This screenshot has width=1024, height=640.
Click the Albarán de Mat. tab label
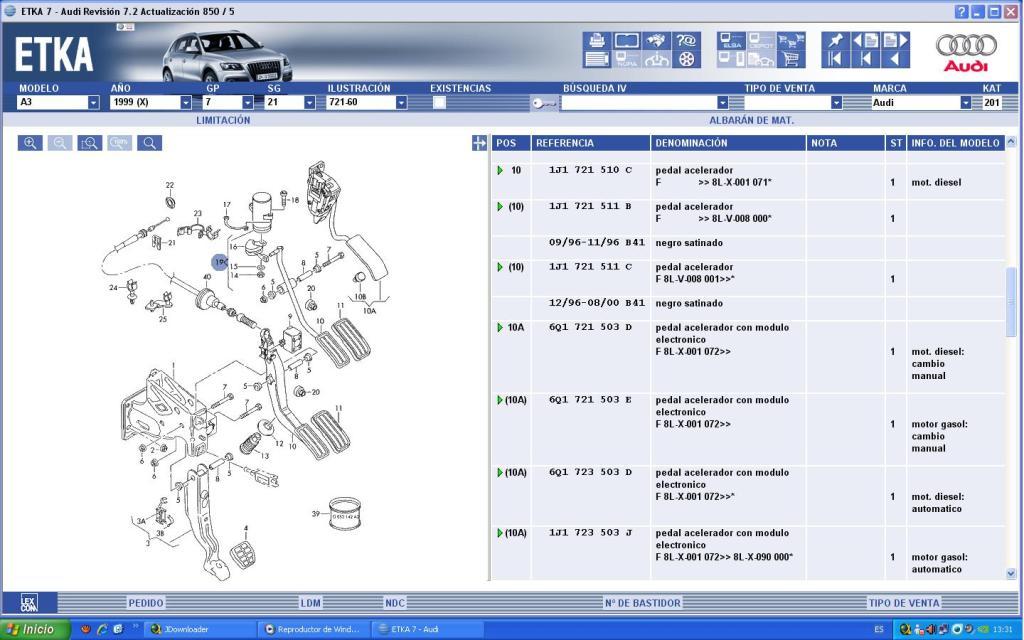751,120
